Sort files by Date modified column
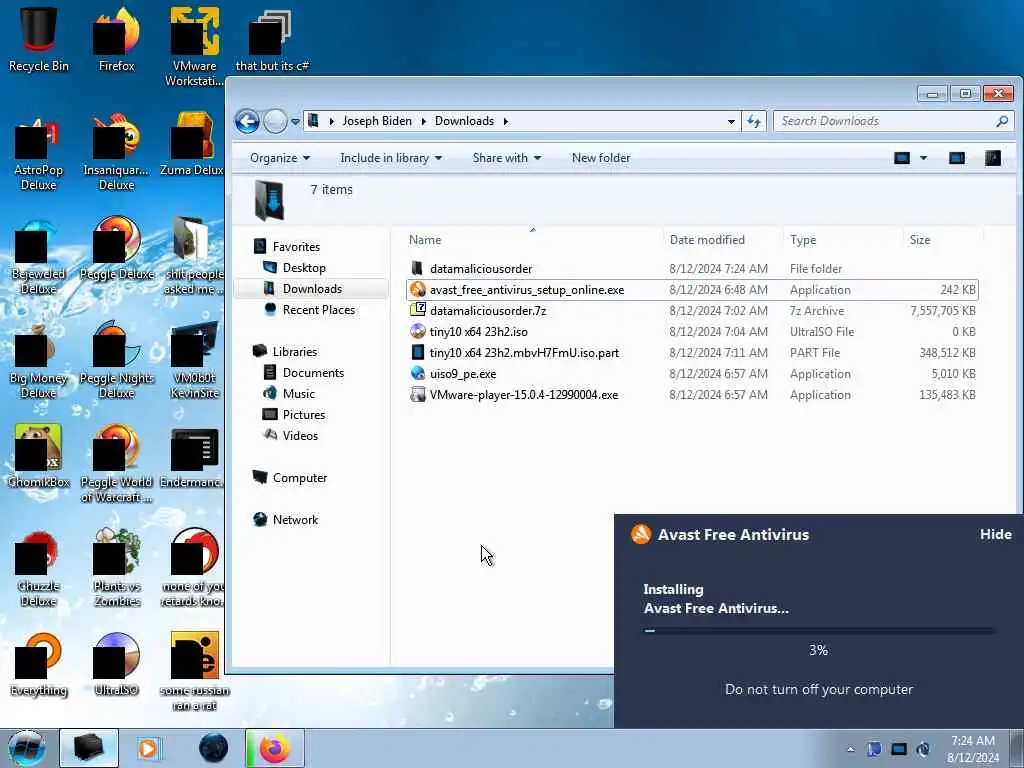1024x768 pixels. 707,240
